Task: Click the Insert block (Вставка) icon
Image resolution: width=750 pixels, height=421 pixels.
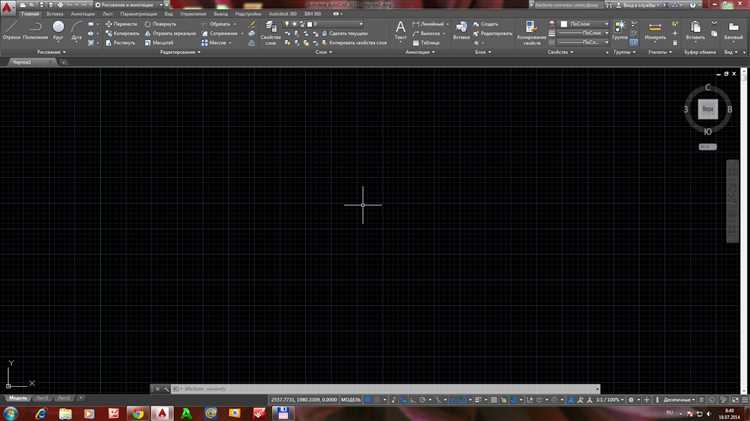Action: coord(462,30)
